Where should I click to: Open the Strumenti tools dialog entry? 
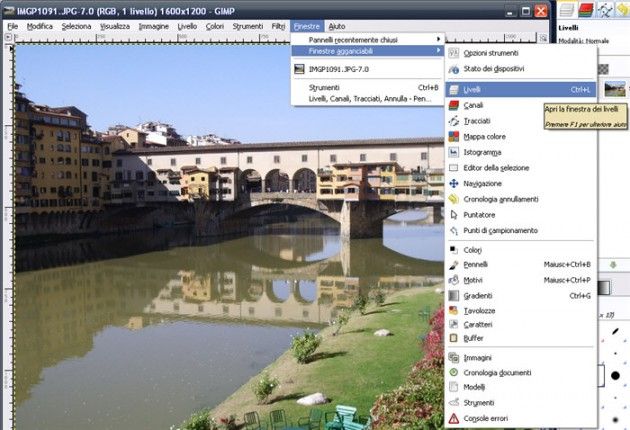521,402
